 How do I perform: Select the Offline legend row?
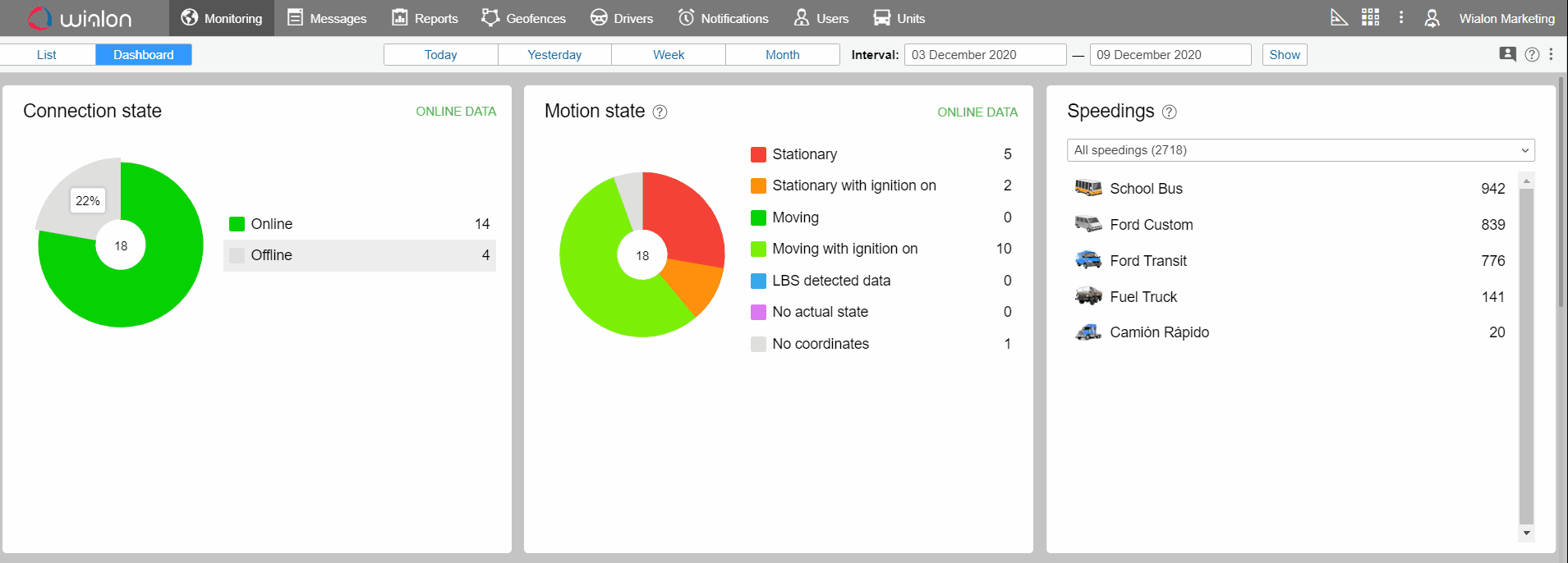(x=360, y=255)
